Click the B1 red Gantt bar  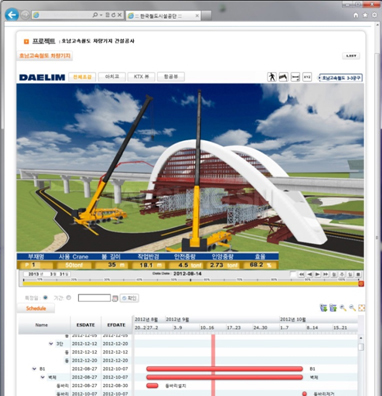coord(224,369)
